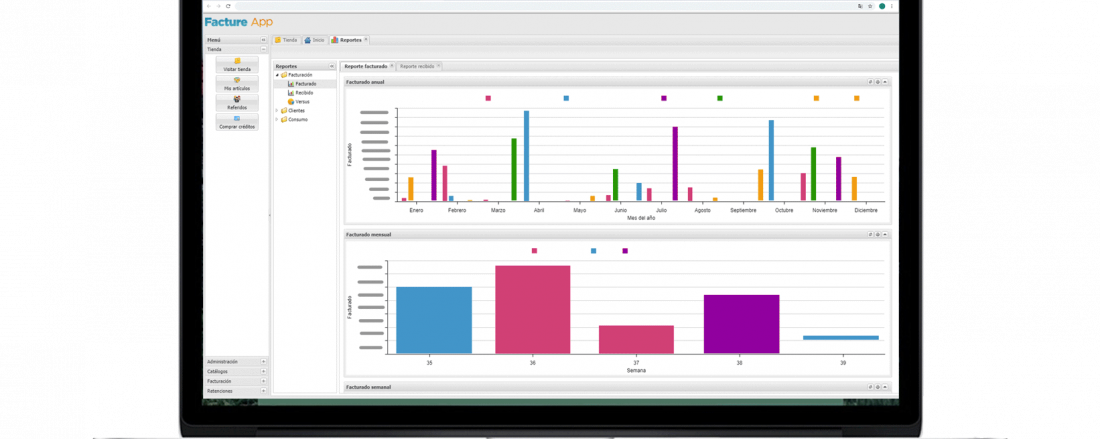Switch to the Inicio tab
The image size is (1100, 439).
point(314,40)
